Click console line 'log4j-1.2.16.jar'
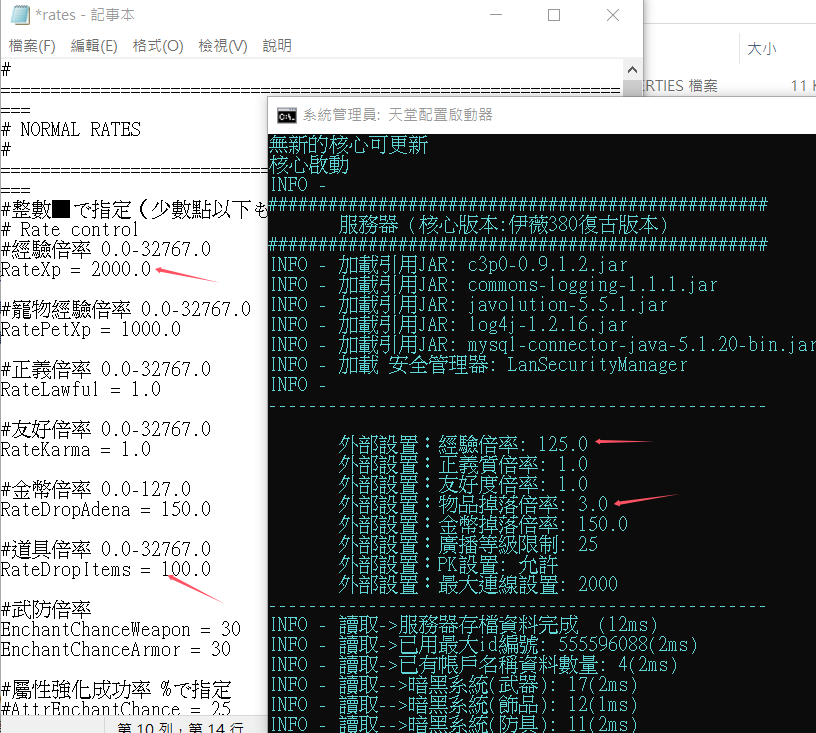The width and height of the screenshot is (816, 733). point(547,325)
